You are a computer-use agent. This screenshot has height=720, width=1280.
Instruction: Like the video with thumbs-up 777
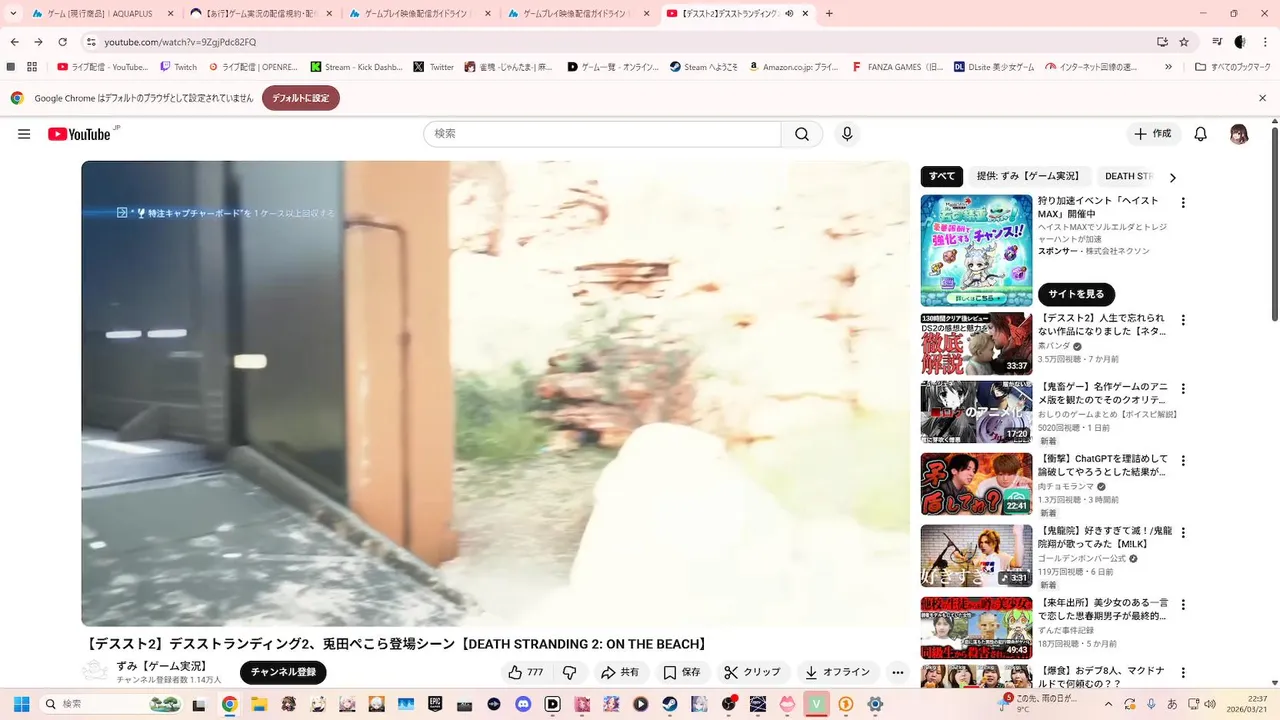tap(526, 672)
